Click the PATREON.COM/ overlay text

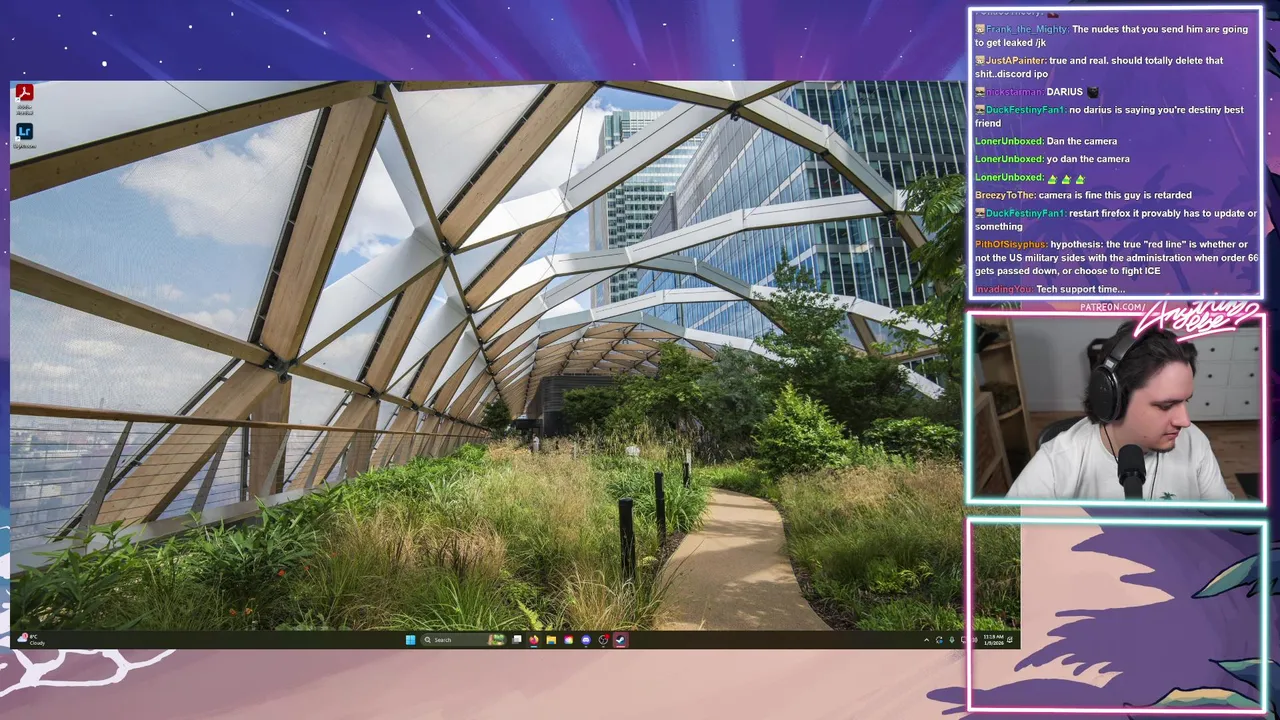(x=1113, y=308)
